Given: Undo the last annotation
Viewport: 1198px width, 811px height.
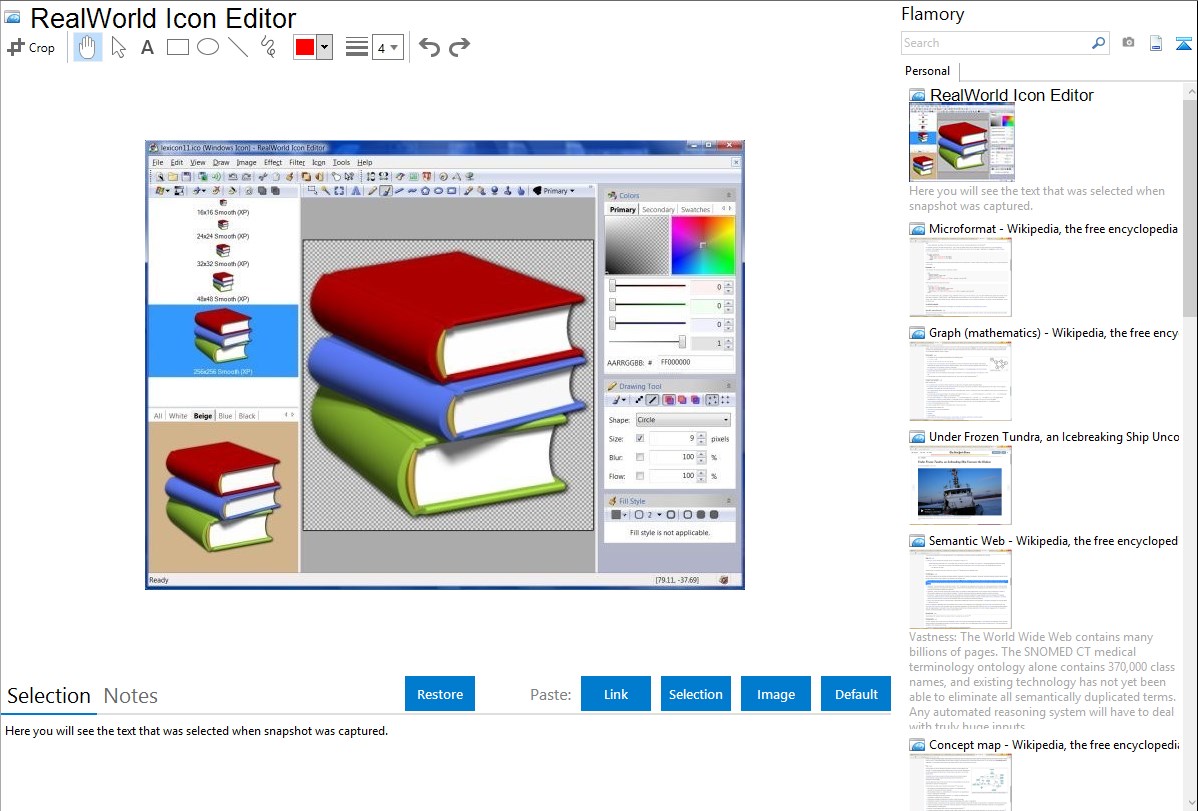Looking at the screenshot, I should (429, 47).
